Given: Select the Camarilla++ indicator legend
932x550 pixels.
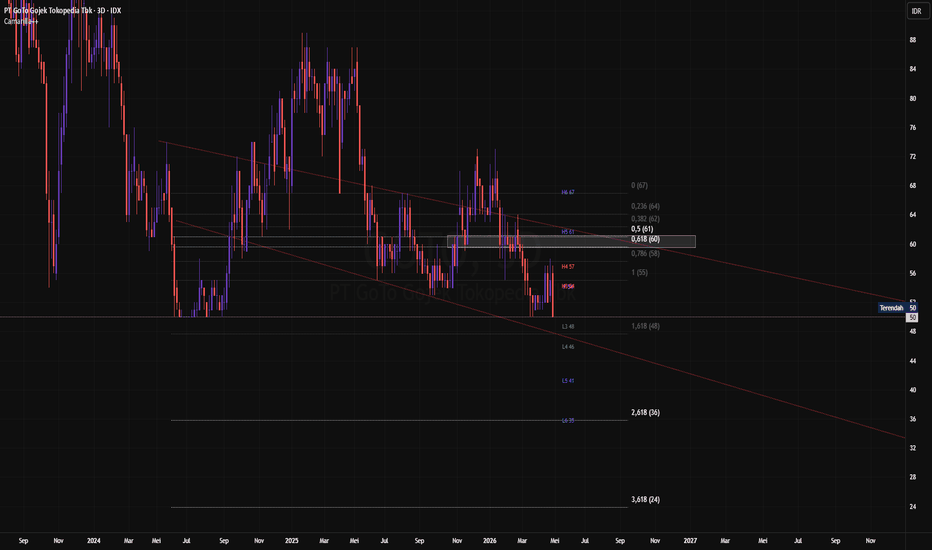Looking at the screenshot, I should [x=21, y=21].
